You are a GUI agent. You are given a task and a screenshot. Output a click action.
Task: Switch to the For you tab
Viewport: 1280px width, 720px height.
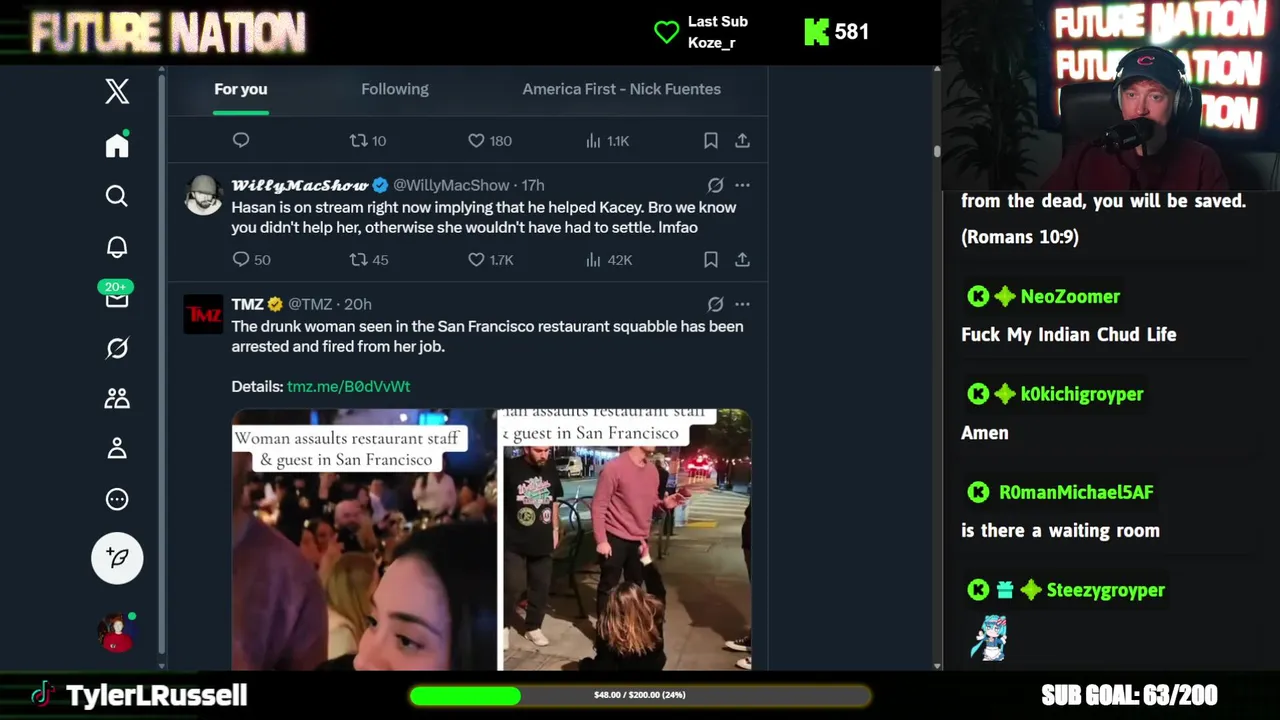tap(241, 89)
